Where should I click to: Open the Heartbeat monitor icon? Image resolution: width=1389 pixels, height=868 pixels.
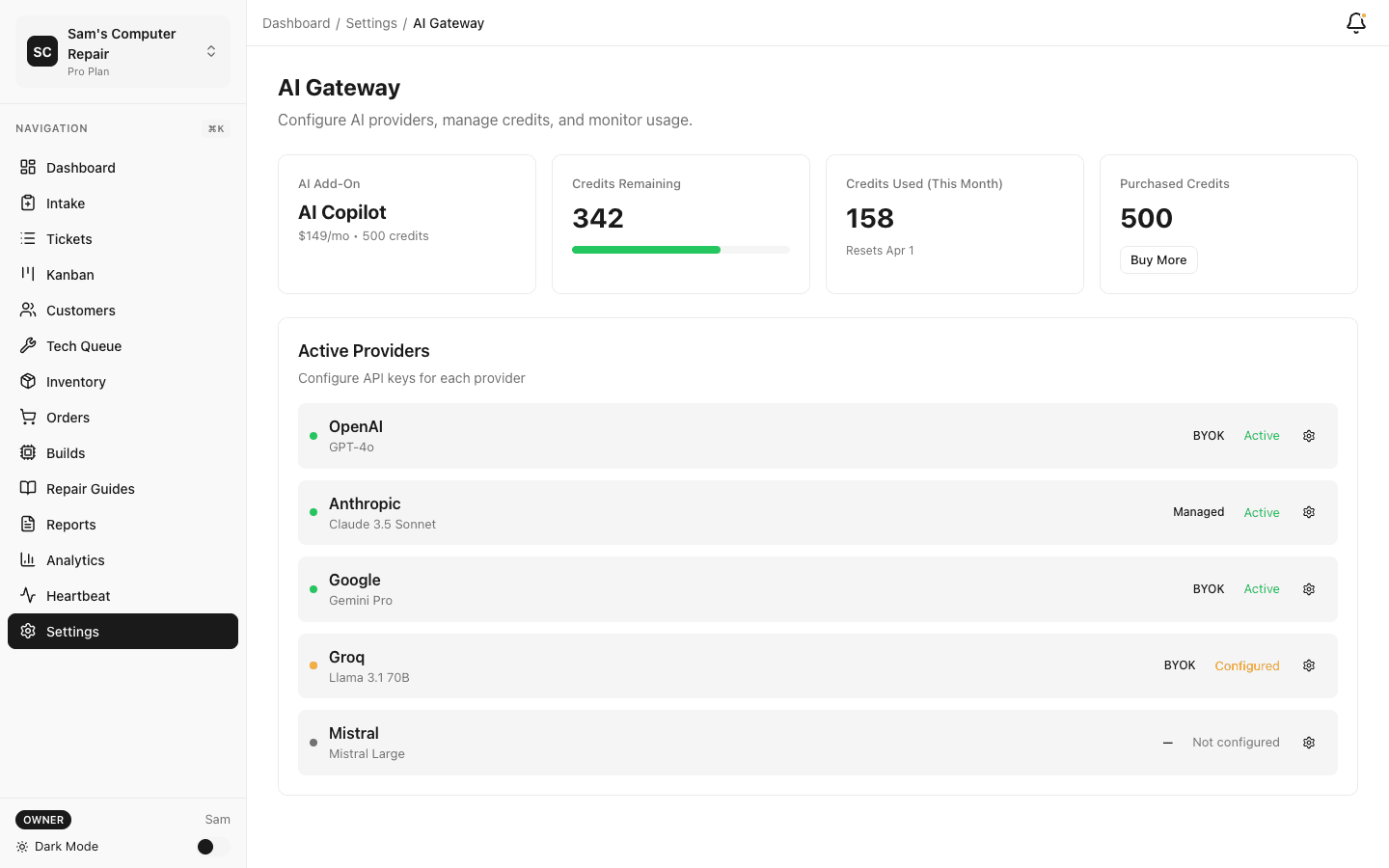tap(28, 595)
